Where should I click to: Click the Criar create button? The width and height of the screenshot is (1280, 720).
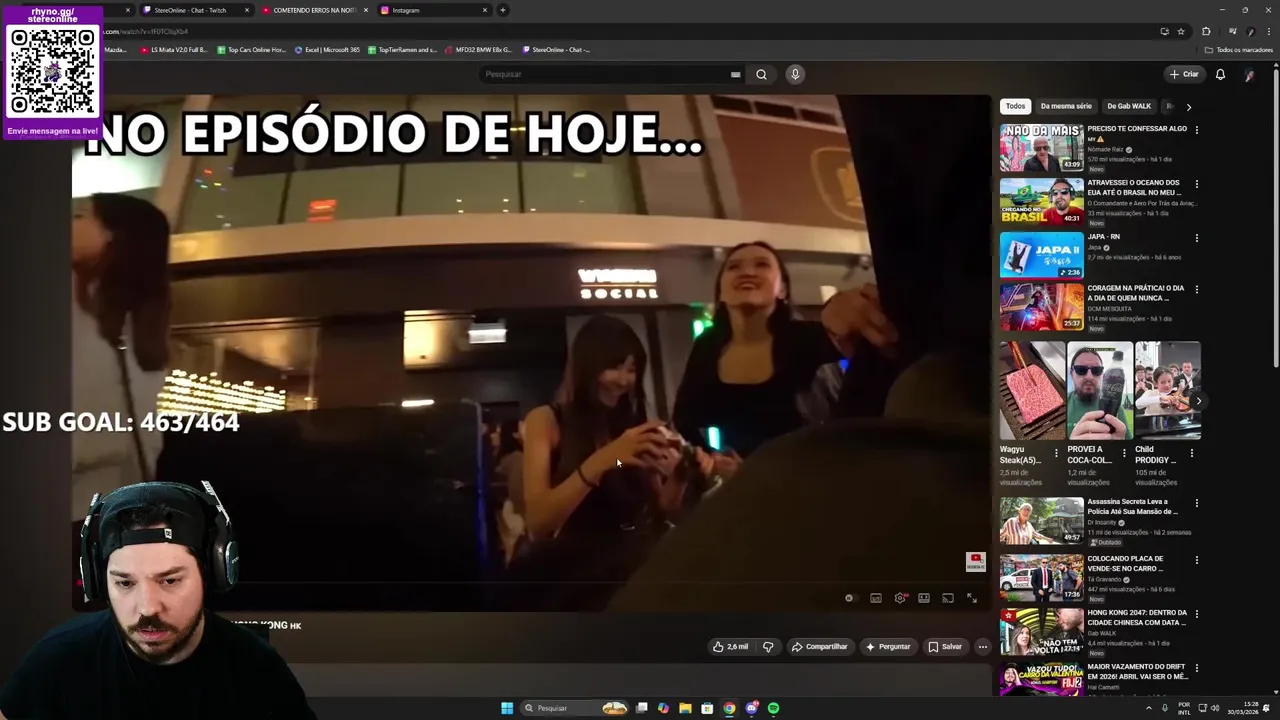1184,74
